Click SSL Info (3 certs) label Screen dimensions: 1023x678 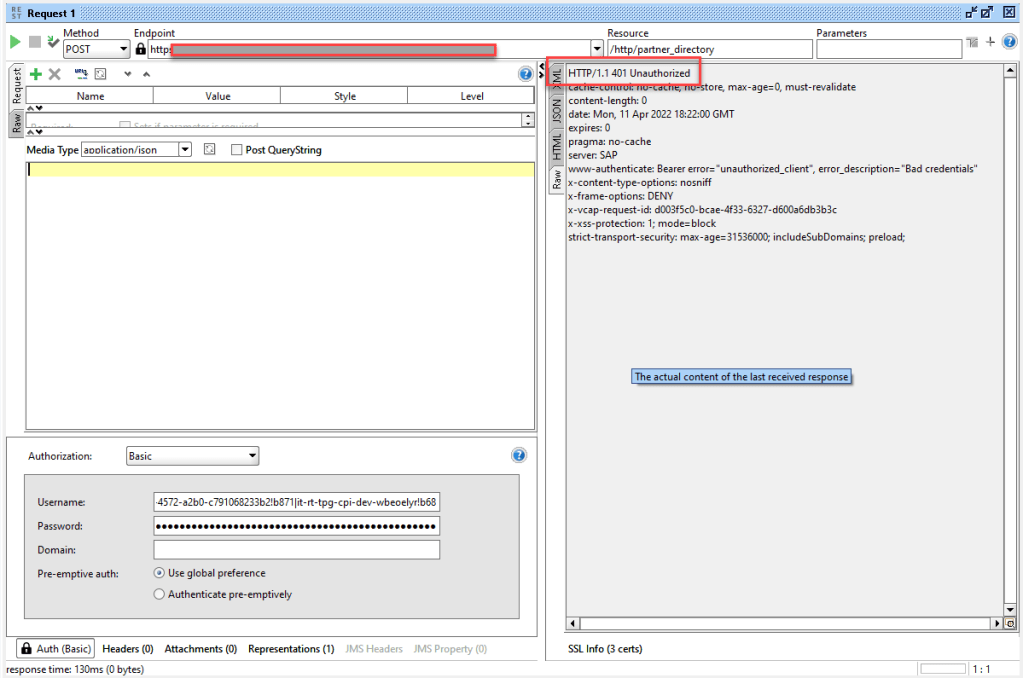pos(605,649)
